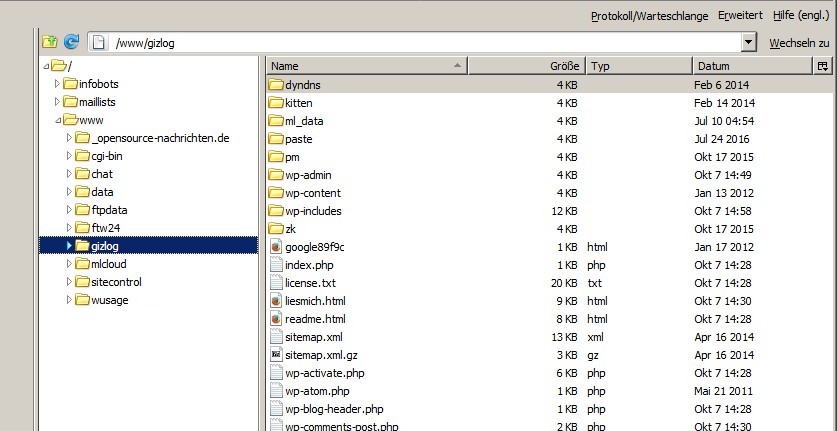Click the wp-activate.php file icon
The image size is (837, 431).
[275, 373]
